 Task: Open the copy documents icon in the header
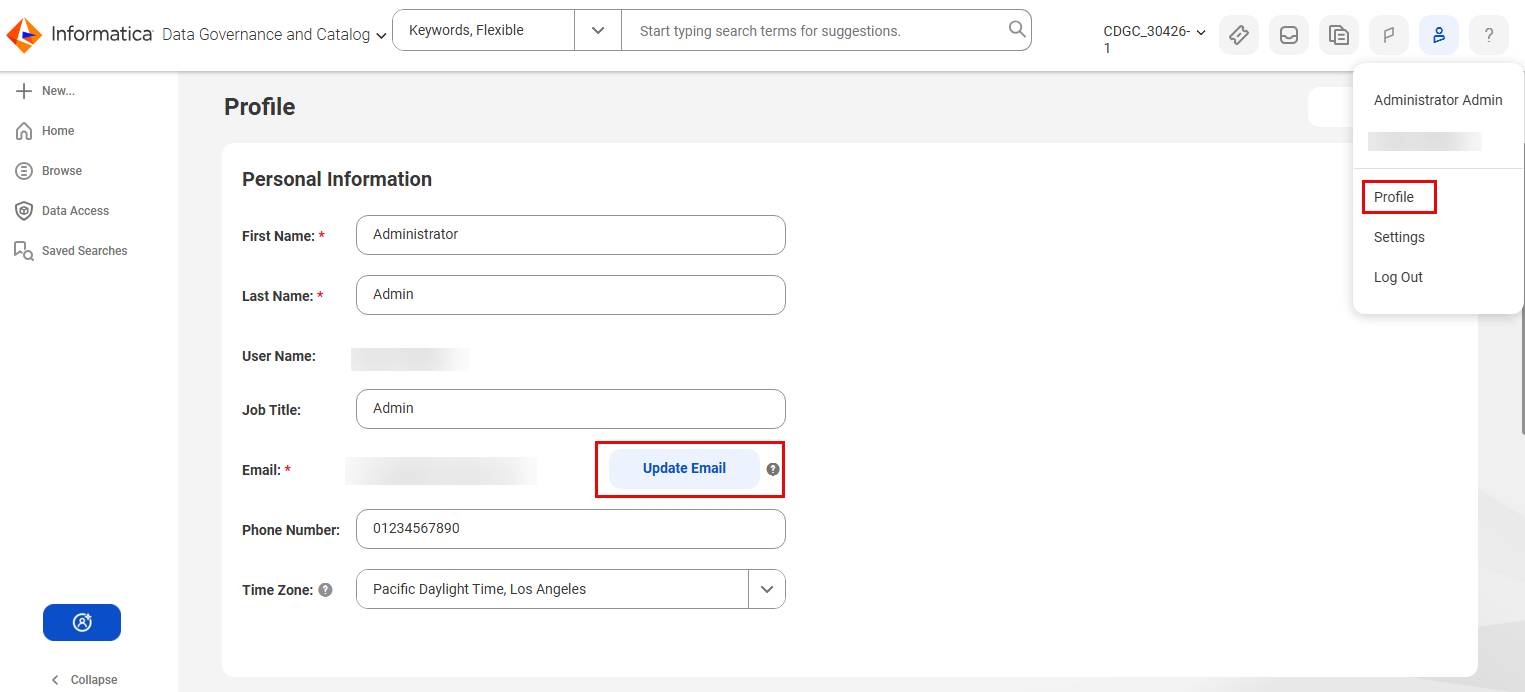[1339, 35]
